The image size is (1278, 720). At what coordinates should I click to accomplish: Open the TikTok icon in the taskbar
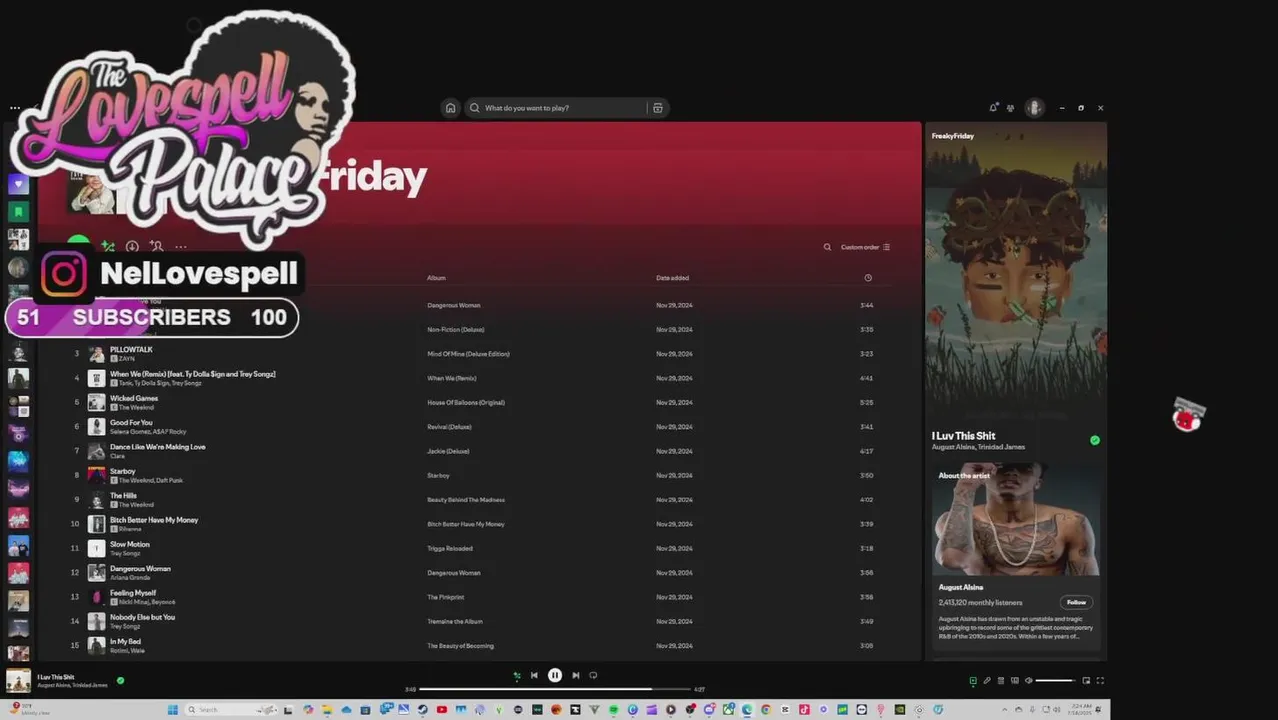804,710
